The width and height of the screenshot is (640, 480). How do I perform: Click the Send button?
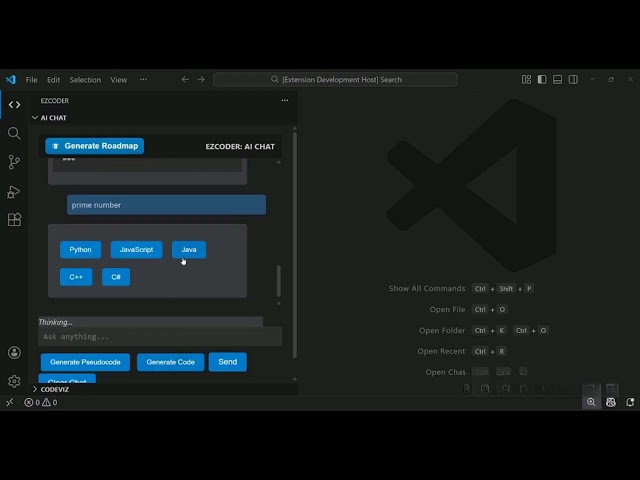pos(228,362)
